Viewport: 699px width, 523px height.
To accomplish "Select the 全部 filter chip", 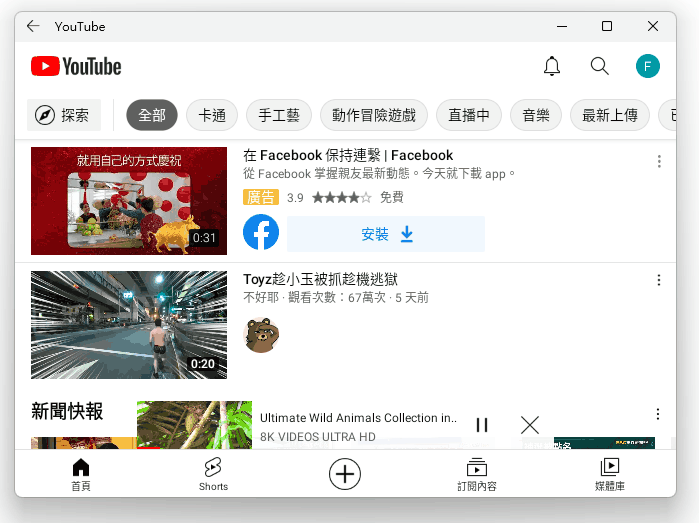I will point(152,115).
